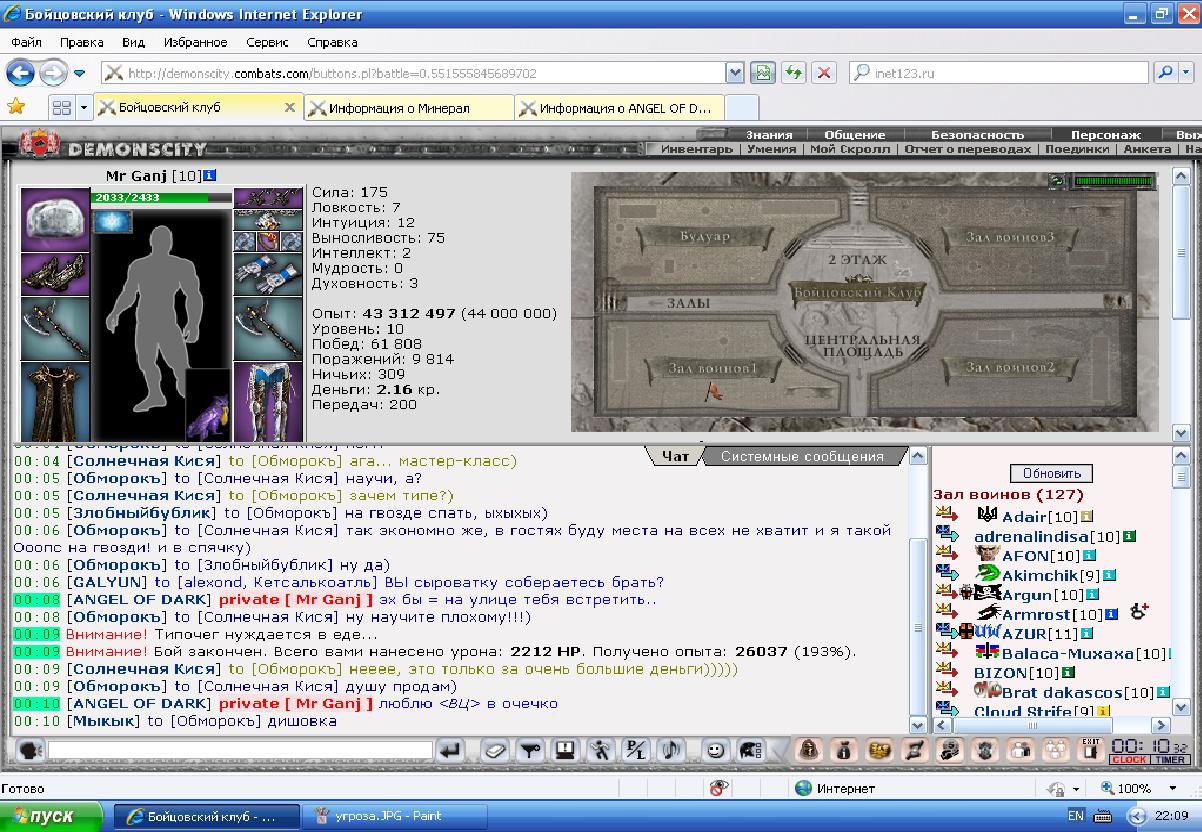Open Adair player name in list
Screen dimensions: 1202x832
click(x=1023, y=517)
